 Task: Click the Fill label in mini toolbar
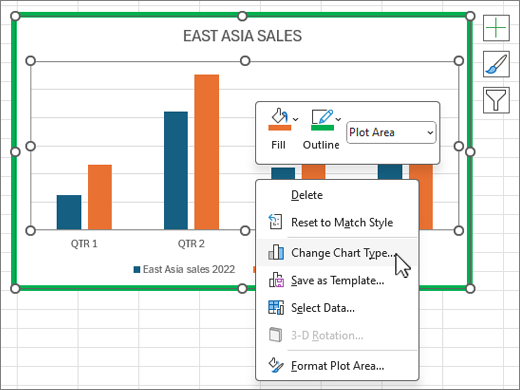[278, 145]
